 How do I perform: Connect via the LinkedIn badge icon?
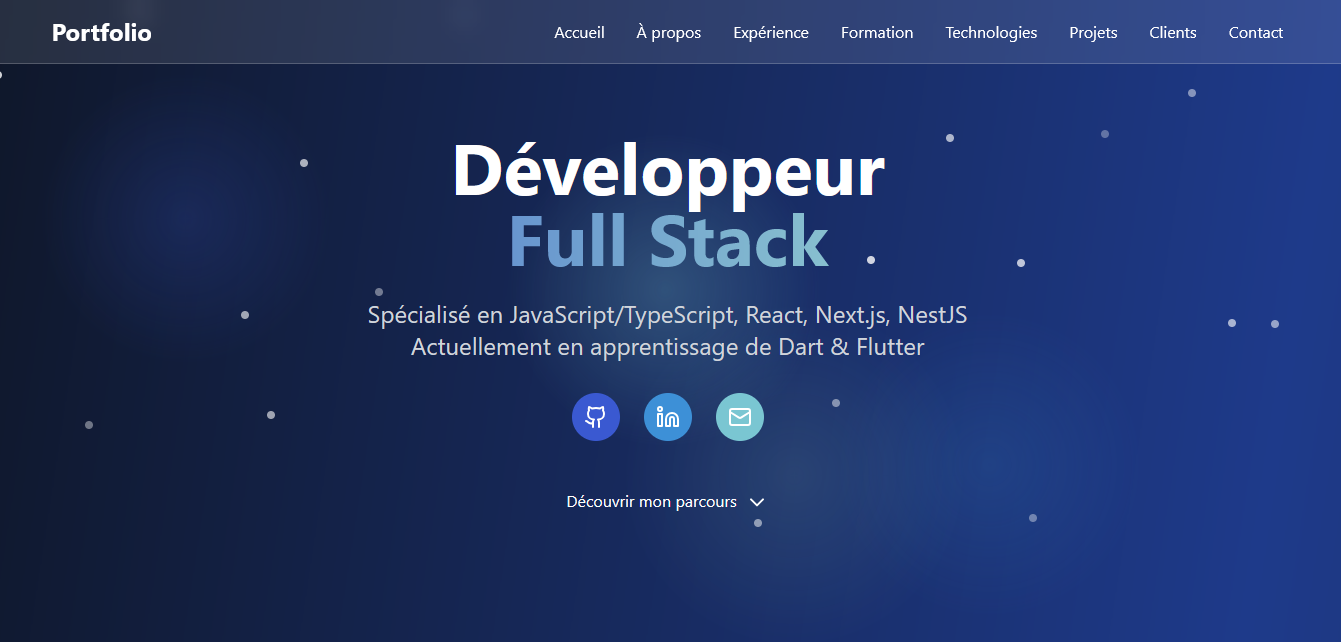click(667, 417)
